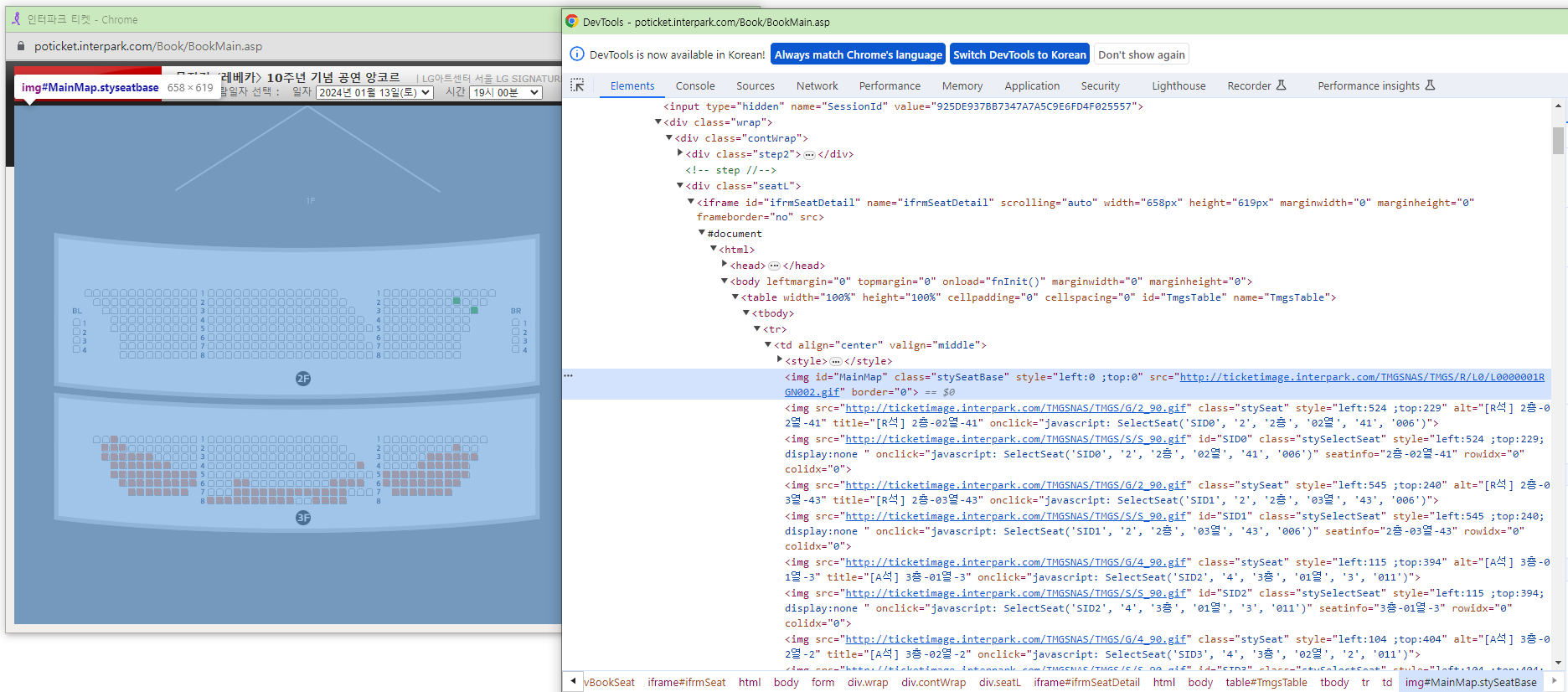Click the DevTools info icon in language banner
This screenshot has height=692, width=1568.
click(577, 54)
